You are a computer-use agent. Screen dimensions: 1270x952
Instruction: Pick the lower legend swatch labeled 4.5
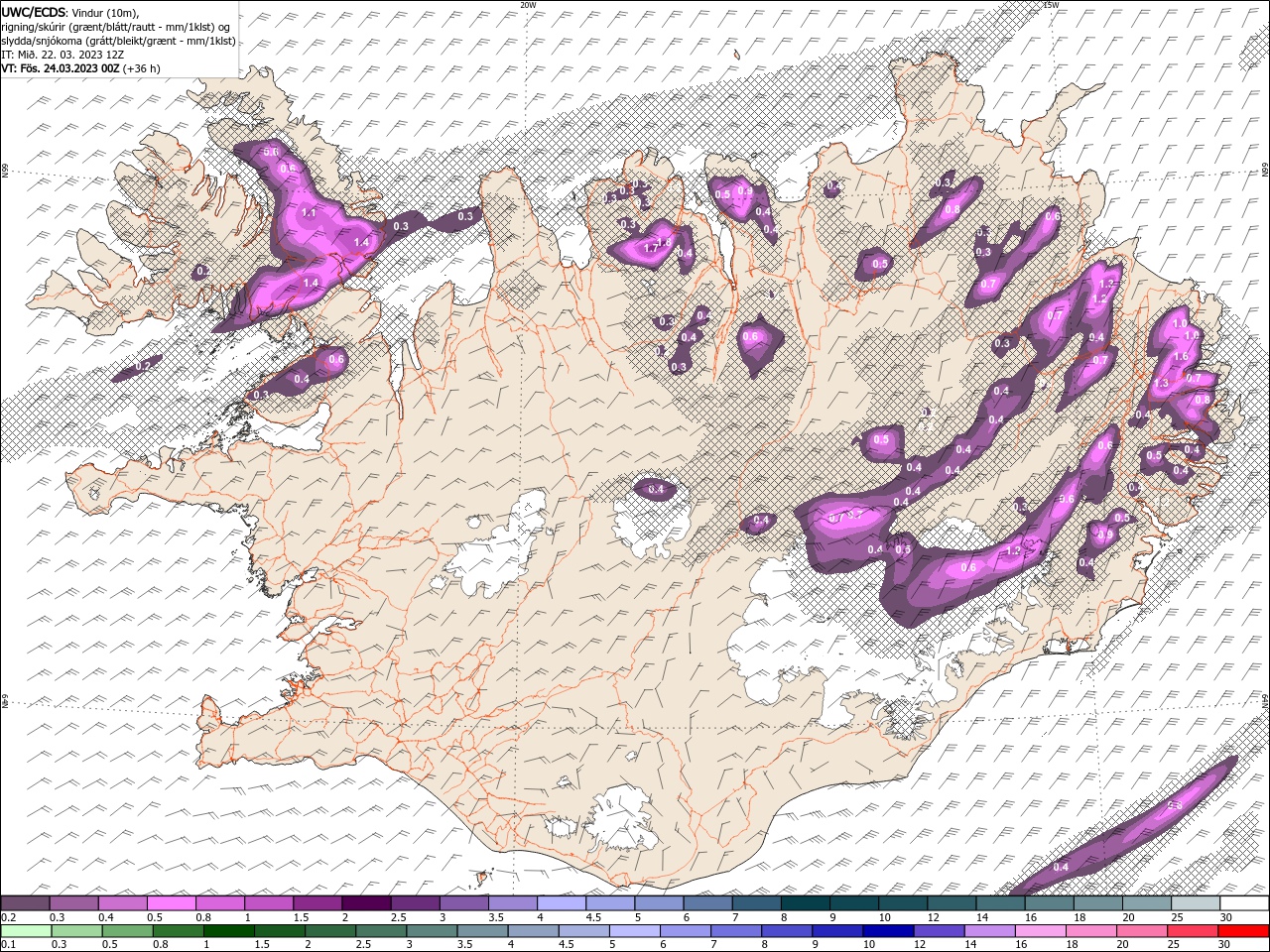(583, 931)
